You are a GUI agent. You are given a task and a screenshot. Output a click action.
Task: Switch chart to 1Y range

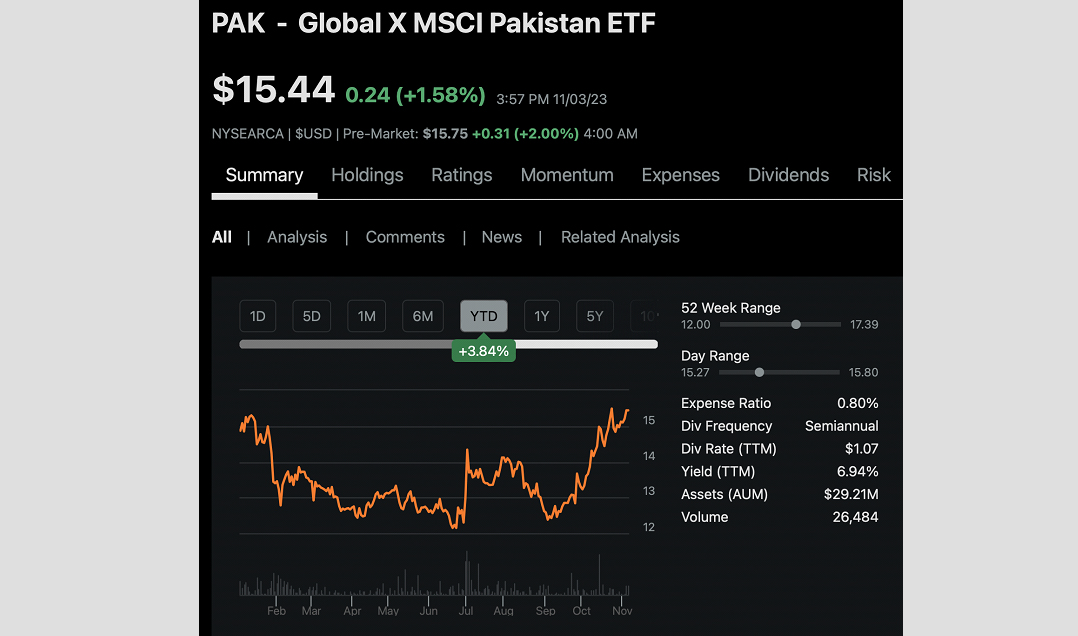click(541, 316)
